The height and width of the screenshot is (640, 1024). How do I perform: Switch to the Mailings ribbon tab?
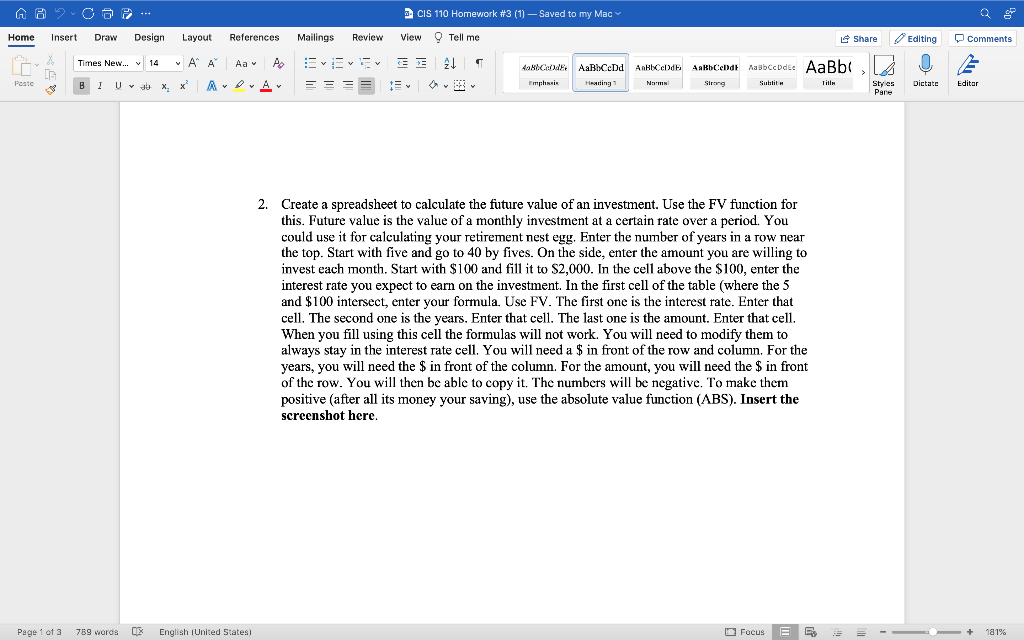(315, 37)
